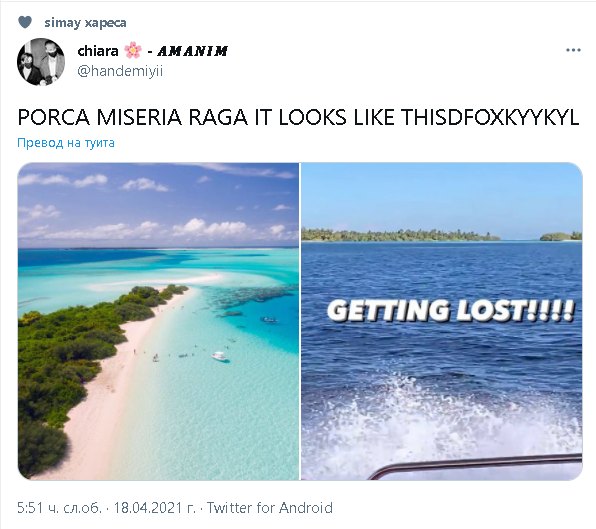Screen dimensions: 596x529
Task: Click the AMANIM stylized name text
Action: (192, 51)
